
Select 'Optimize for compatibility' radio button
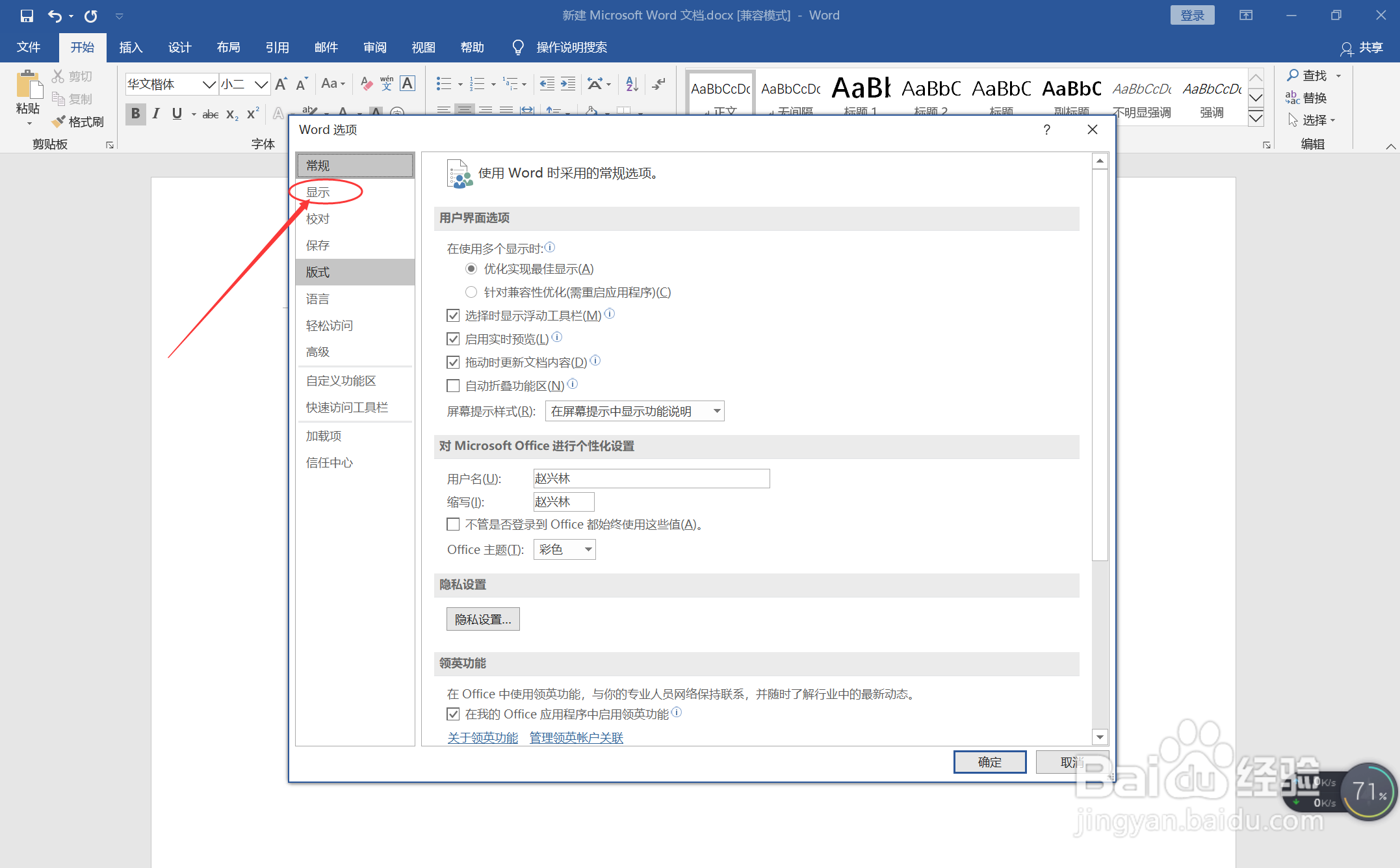471,293
